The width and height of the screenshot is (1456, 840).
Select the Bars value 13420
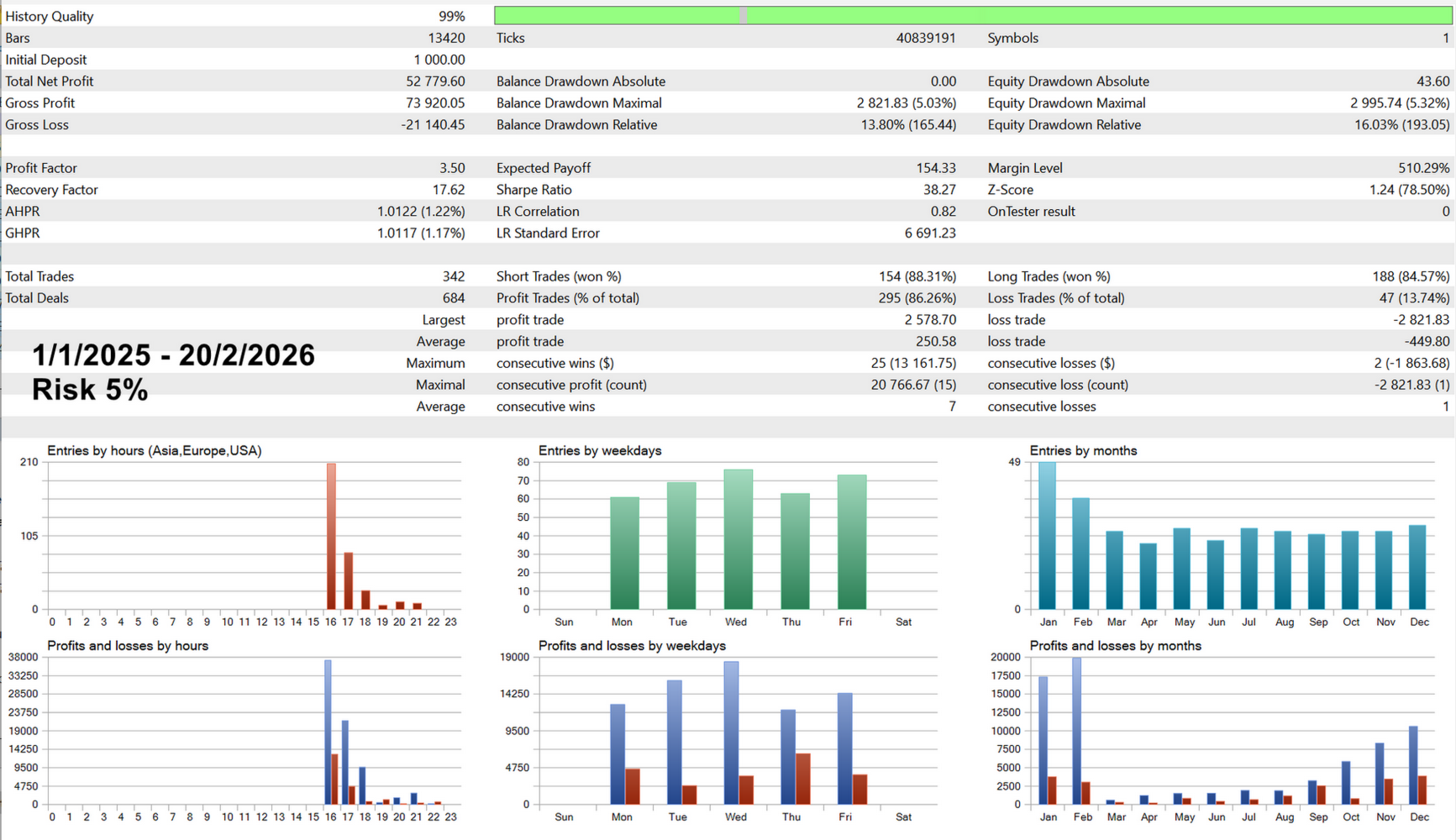446,38
